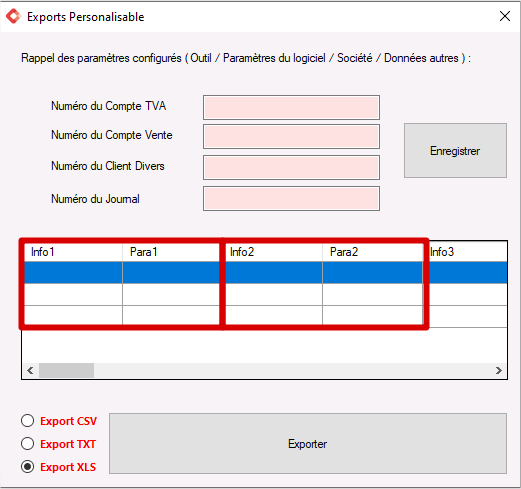
Task: Click the Info1 column header
Action: pos(73,252)
